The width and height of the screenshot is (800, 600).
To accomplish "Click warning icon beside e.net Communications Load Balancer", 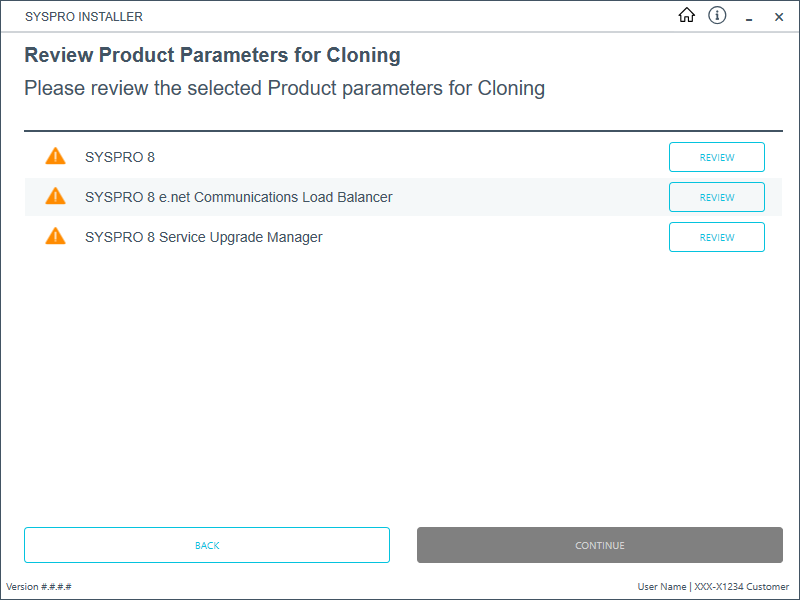I will 56,196.
